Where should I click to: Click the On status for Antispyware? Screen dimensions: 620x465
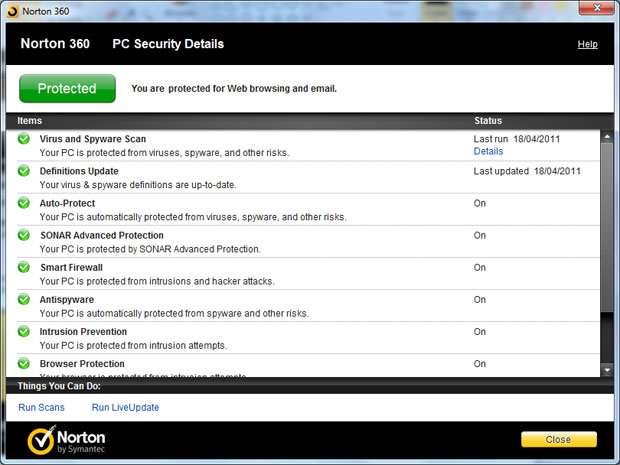tap(480, 300)
